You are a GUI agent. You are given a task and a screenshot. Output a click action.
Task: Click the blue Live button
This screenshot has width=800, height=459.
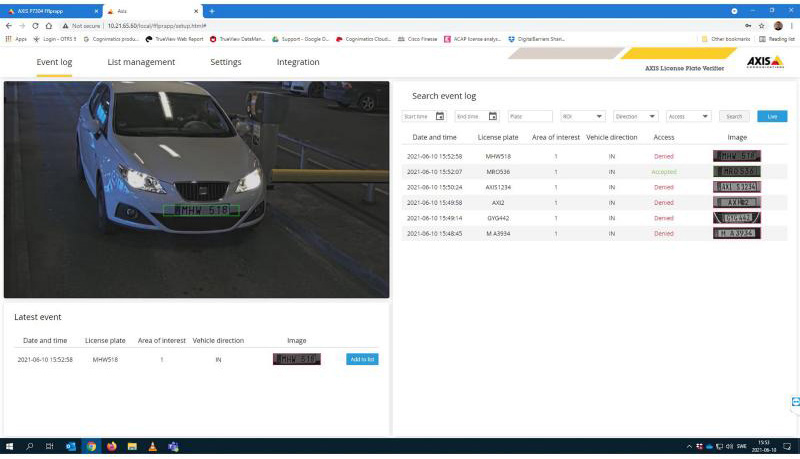coord(771,116)
